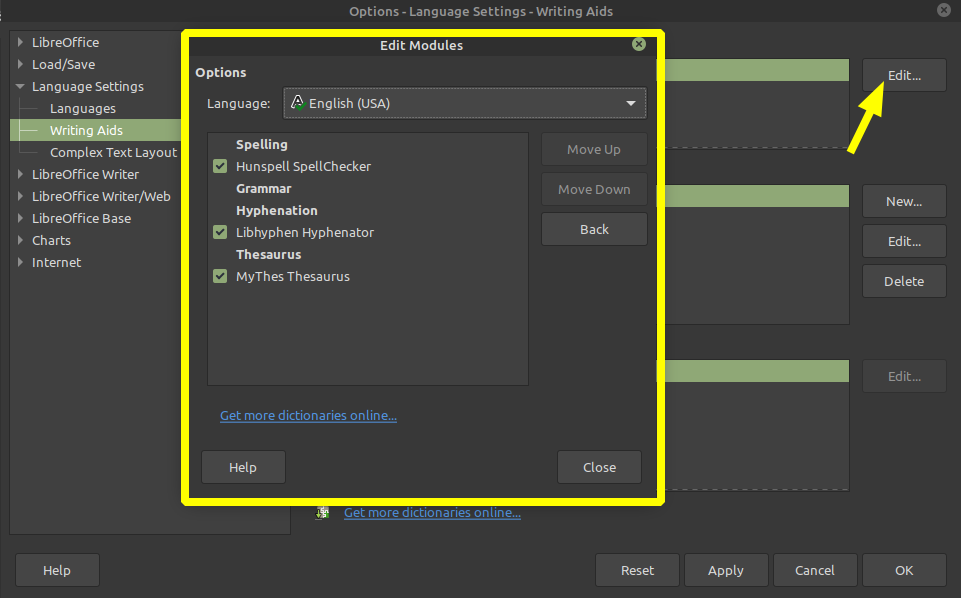
Task: Select Languages in the options tree
Action: pyautogui.click(x=83, y=109)
